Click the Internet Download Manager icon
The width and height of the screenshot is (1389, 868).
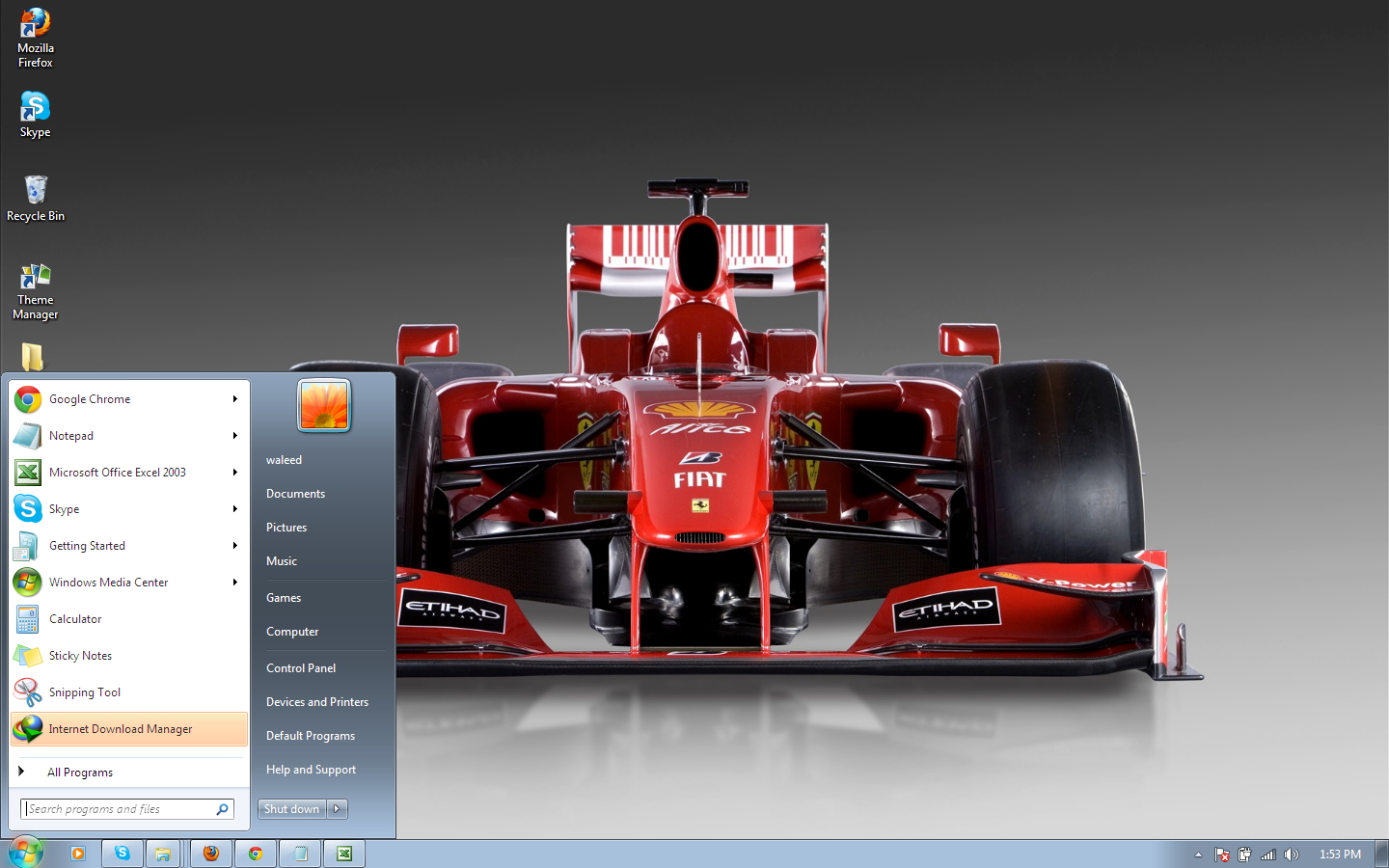coord(28,729)
